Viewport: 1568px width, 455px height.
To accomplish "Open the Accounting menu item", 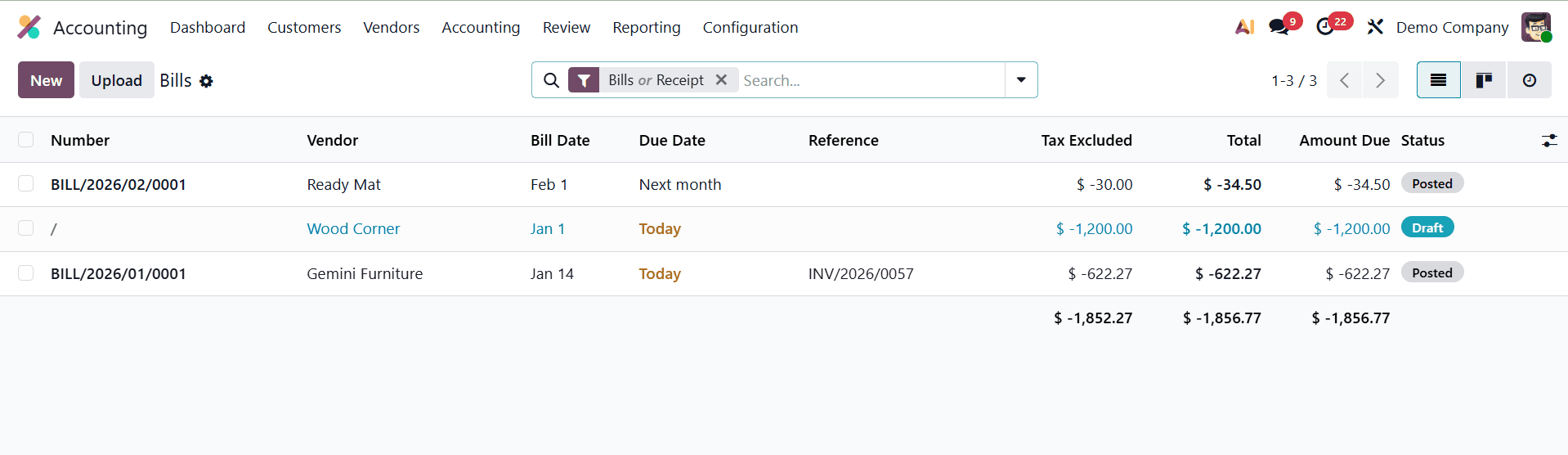I will click(481, 27).
